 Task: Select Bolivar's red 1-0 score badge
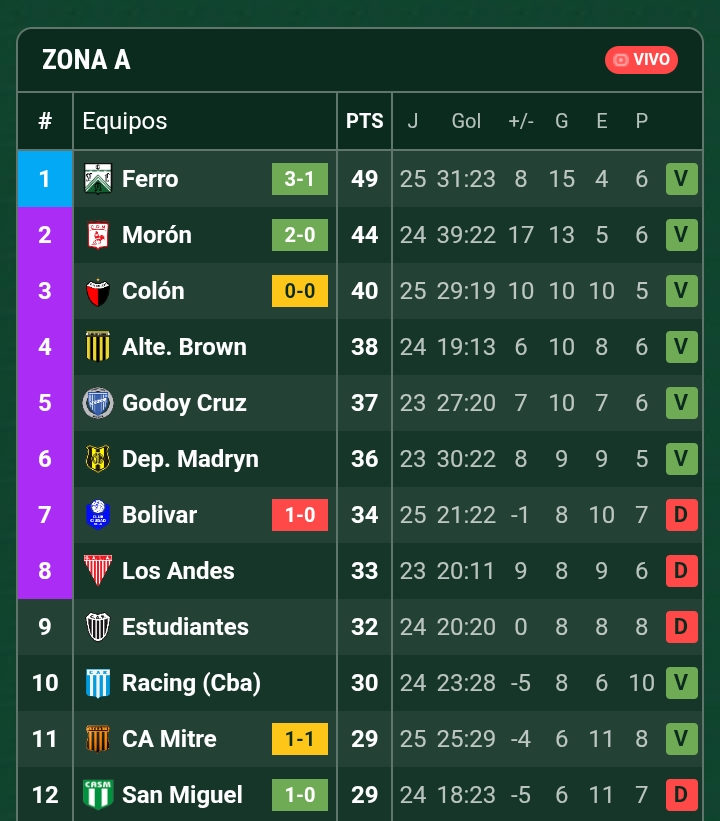300,515
